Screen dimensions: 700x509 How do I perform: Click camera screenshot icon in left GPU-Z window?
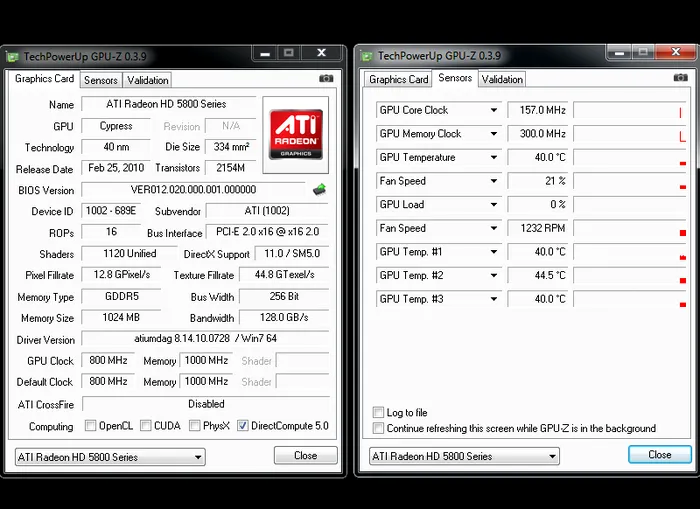pyautogui.click(x=326, y=79)
